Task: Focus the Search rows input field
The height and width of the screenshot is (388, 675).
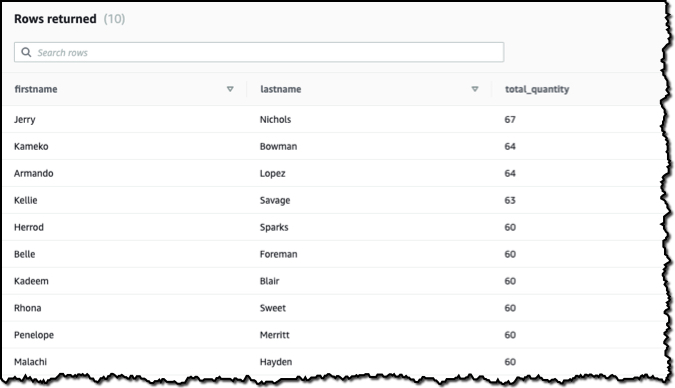Action: [259, 52]
